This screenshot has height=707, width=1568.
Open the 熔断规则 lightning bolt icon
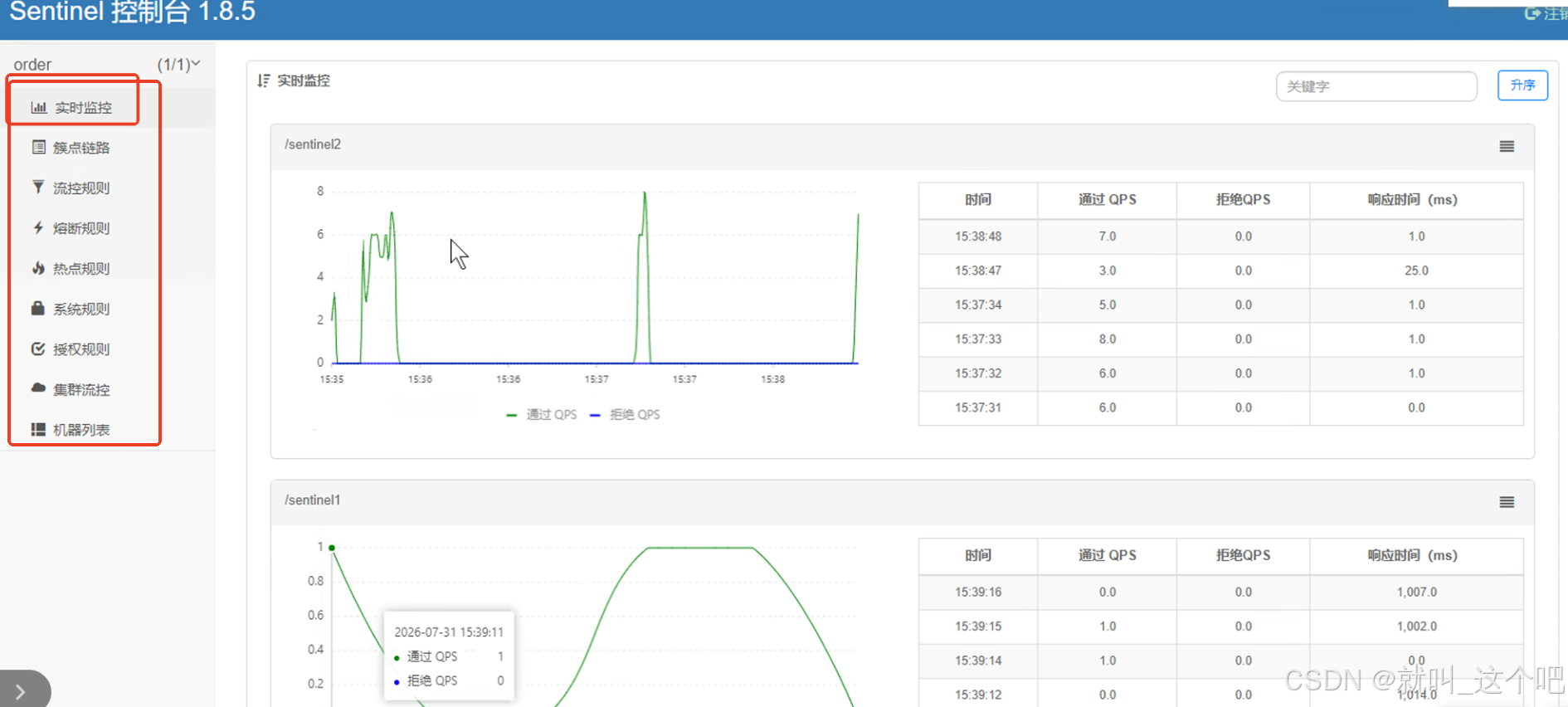click(x=38, y=227)
